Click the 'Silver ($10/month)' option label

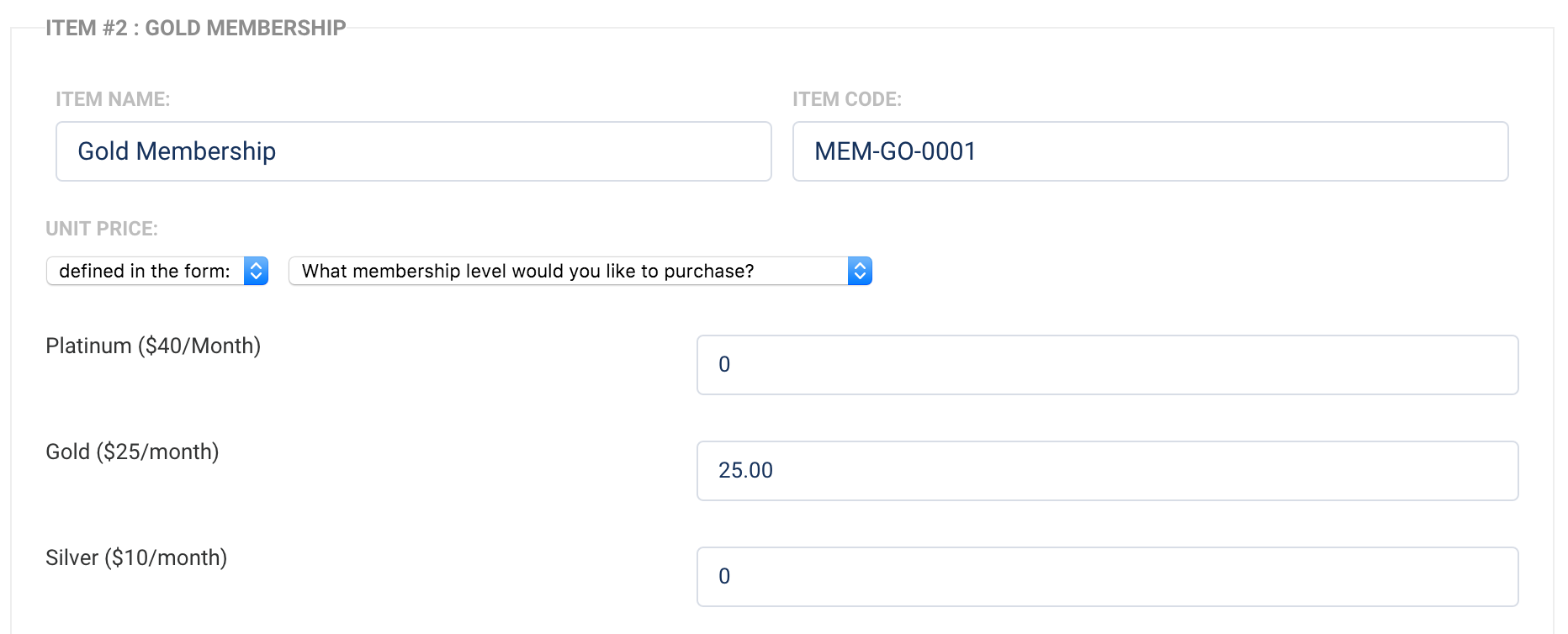coord(136,557)
